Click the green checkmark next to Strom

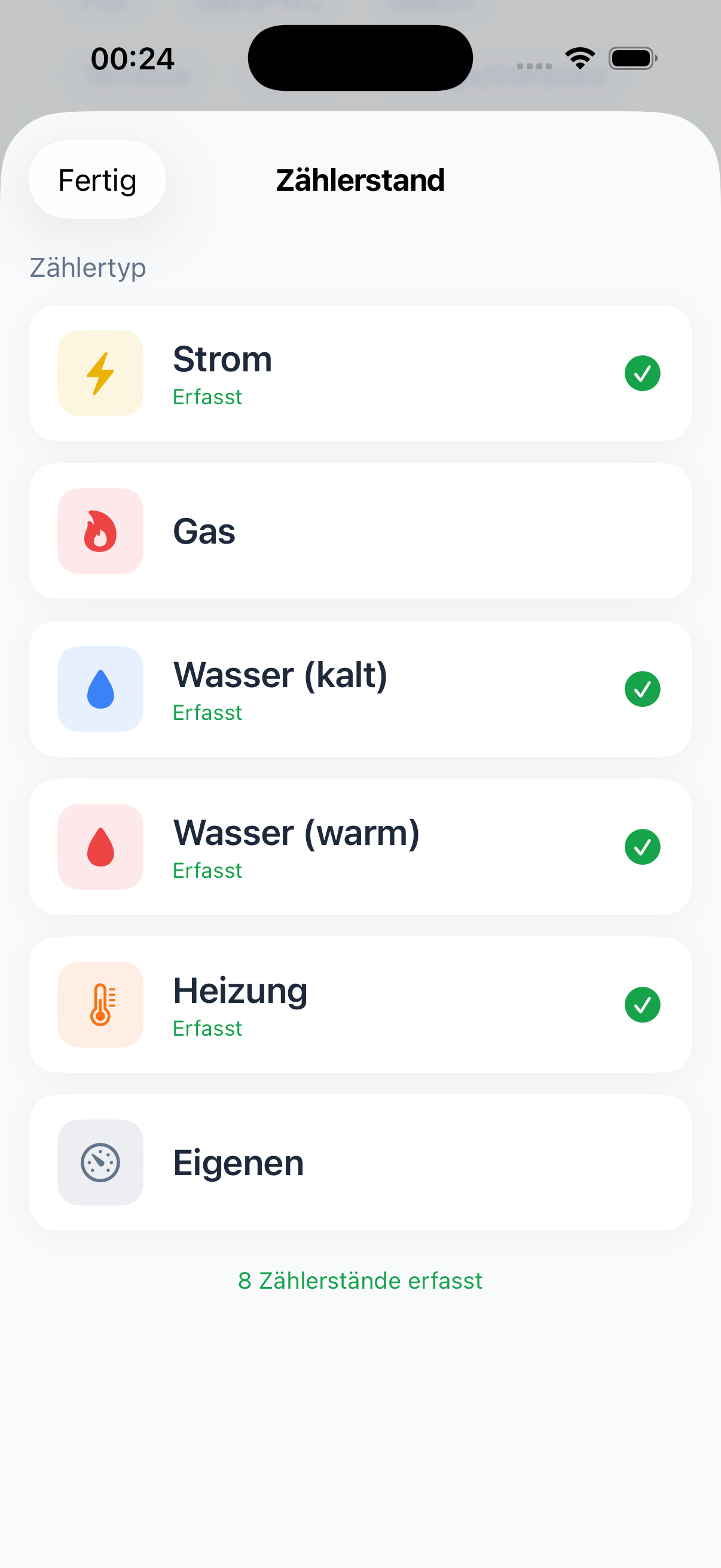[642, 373]
